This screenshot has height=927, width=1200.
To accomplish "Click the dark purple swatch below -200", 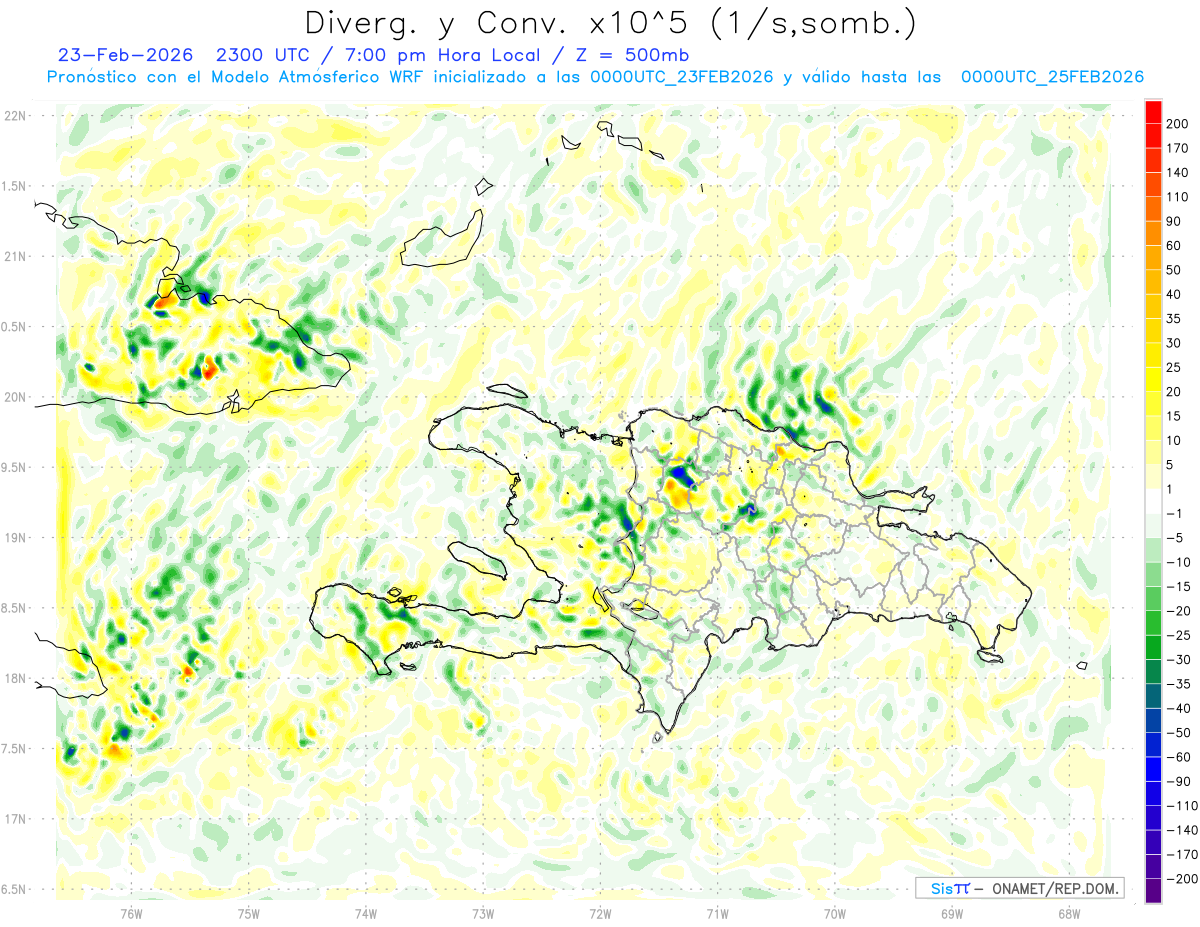I will [1153, 890].
